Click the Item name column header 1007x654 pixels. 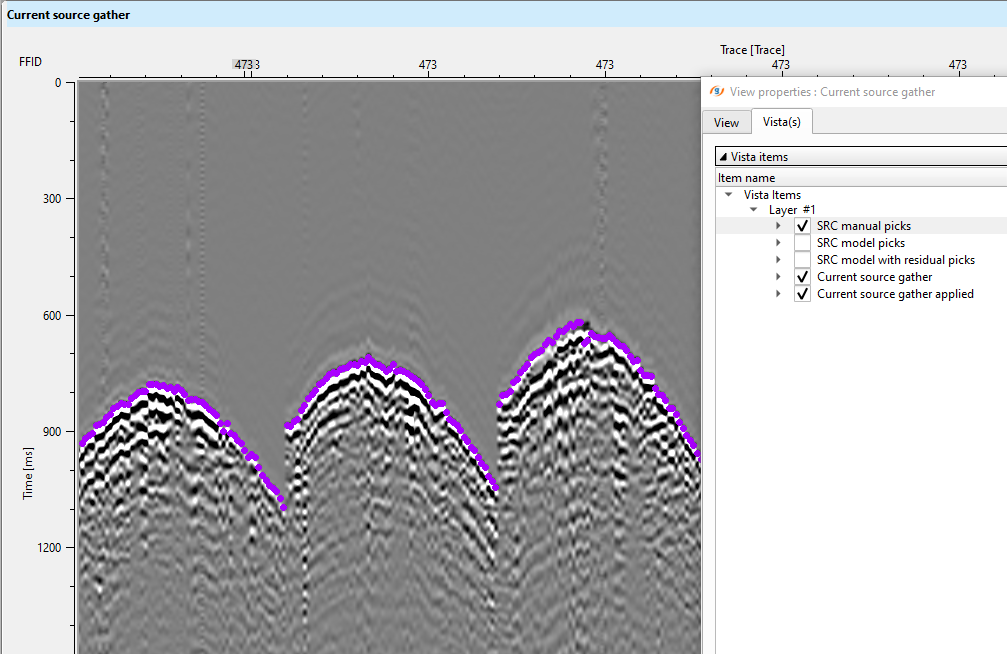746,177
